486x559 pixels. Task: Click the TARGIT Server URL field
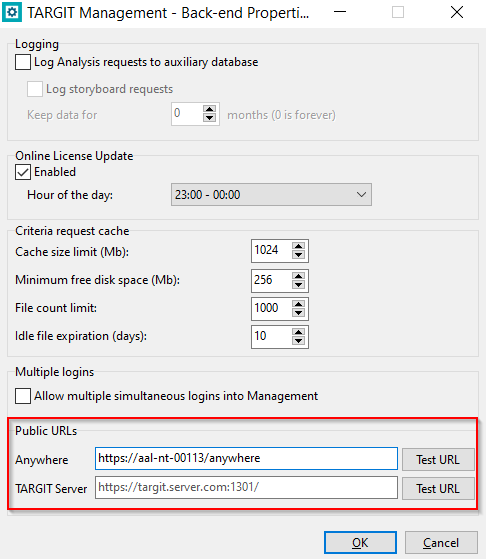pyautogui.click(x=246, y=487)
